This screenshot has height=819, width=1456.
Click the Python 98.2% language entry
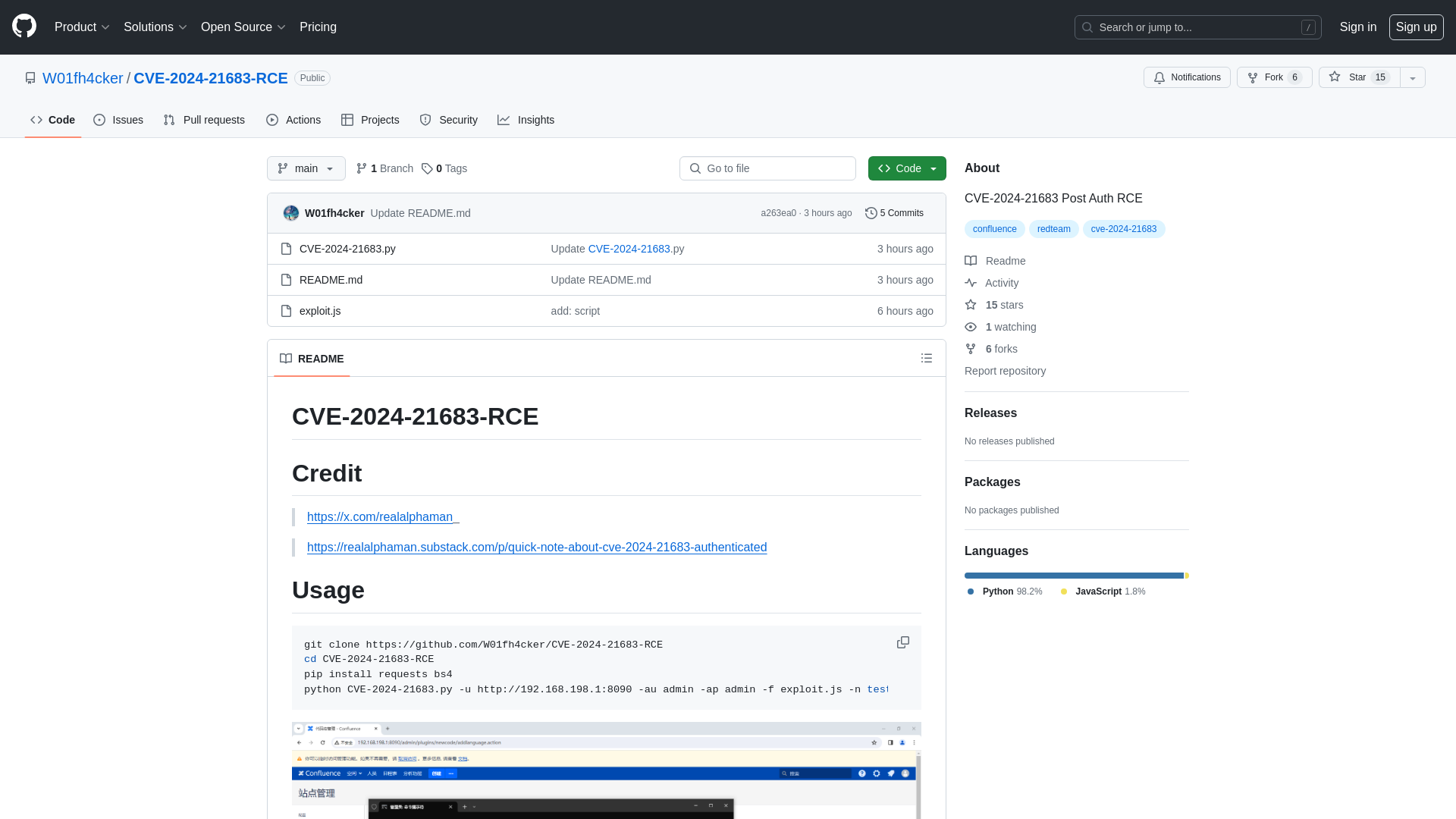1005,591
